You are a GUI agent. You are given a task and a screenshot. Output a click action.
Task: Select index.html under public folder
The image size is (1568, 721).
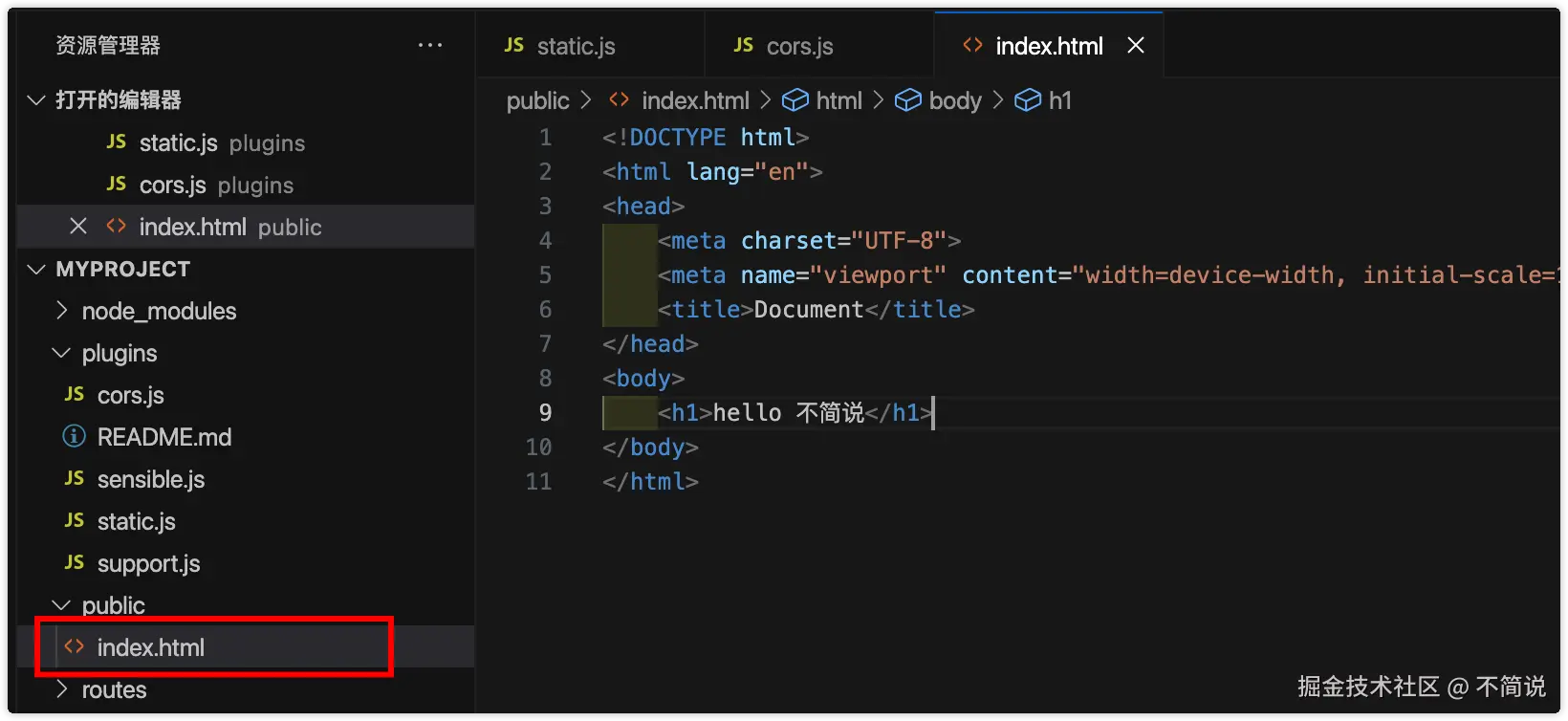tap(151, 647)
